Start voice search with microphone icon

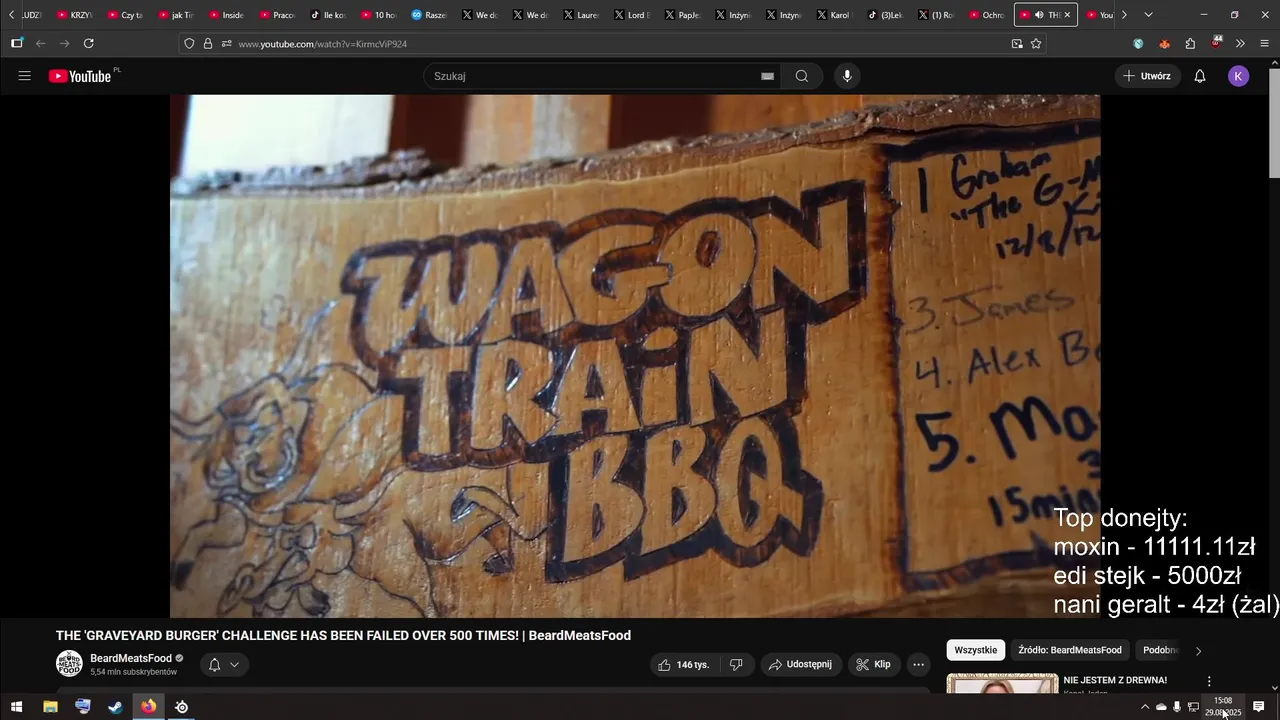[x=847, y=76]
